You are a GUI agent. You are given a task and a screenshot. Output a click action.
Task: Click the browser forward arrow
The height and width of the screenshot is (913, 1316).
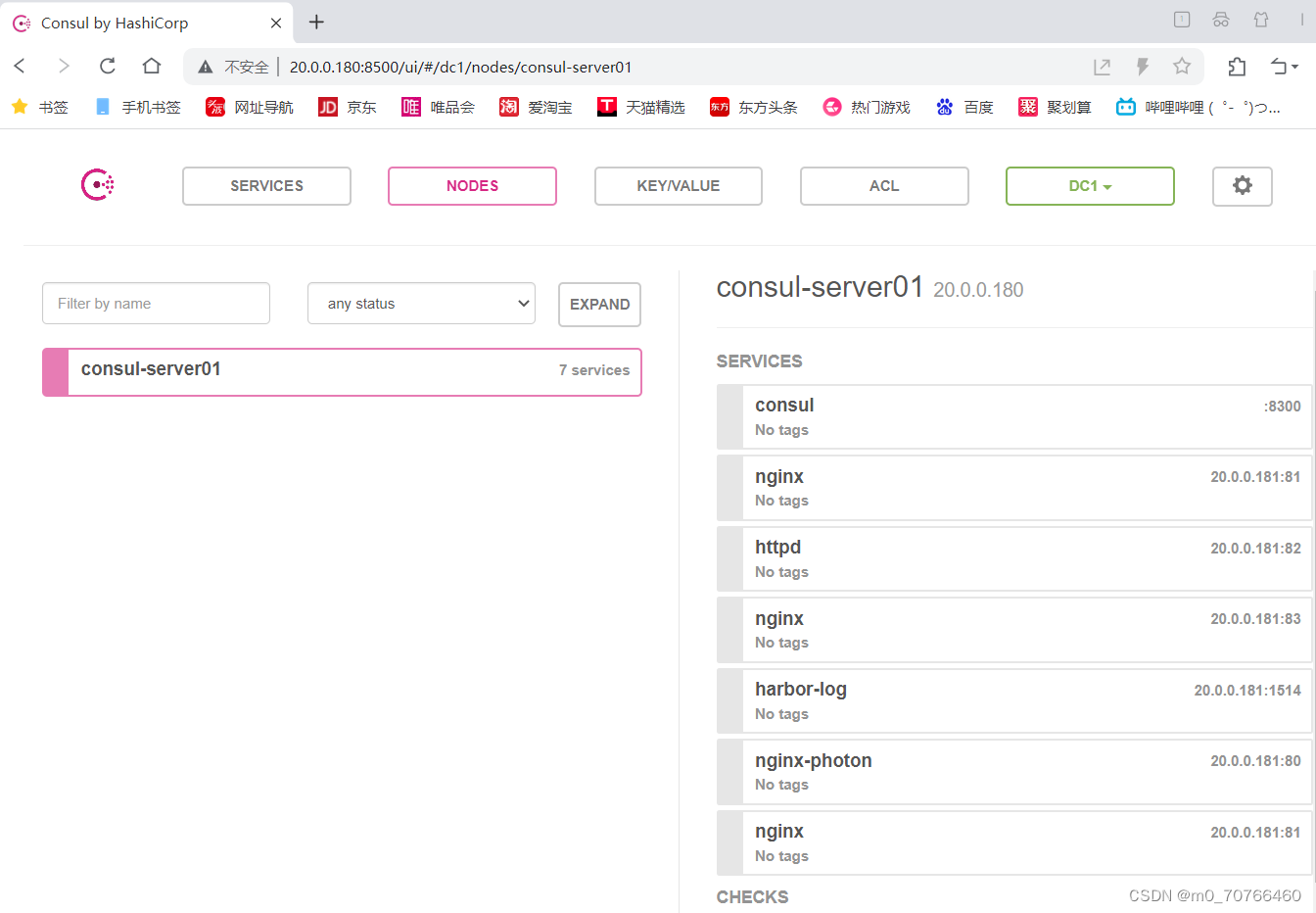64,66
